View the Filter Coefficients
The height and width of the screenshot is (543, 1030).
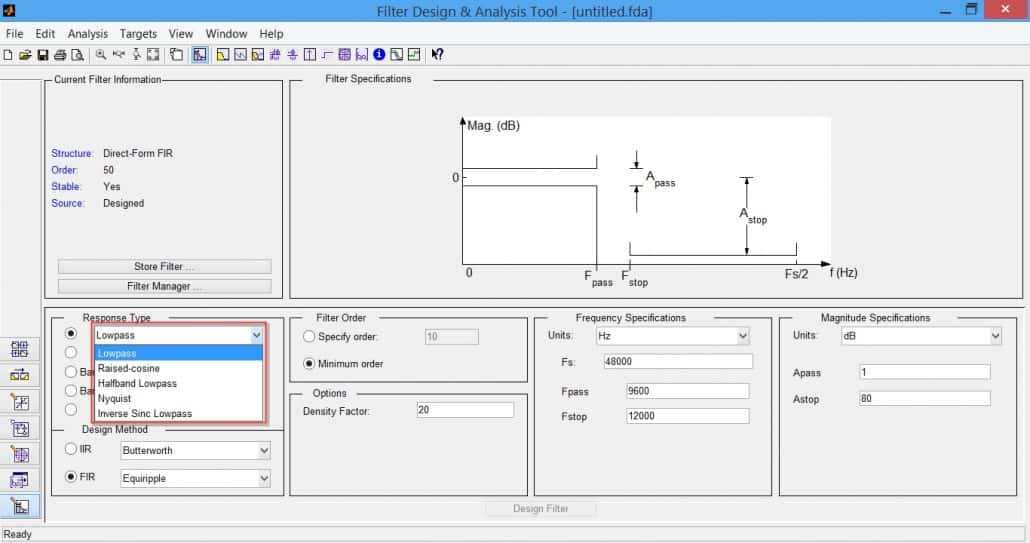point(361,55)
